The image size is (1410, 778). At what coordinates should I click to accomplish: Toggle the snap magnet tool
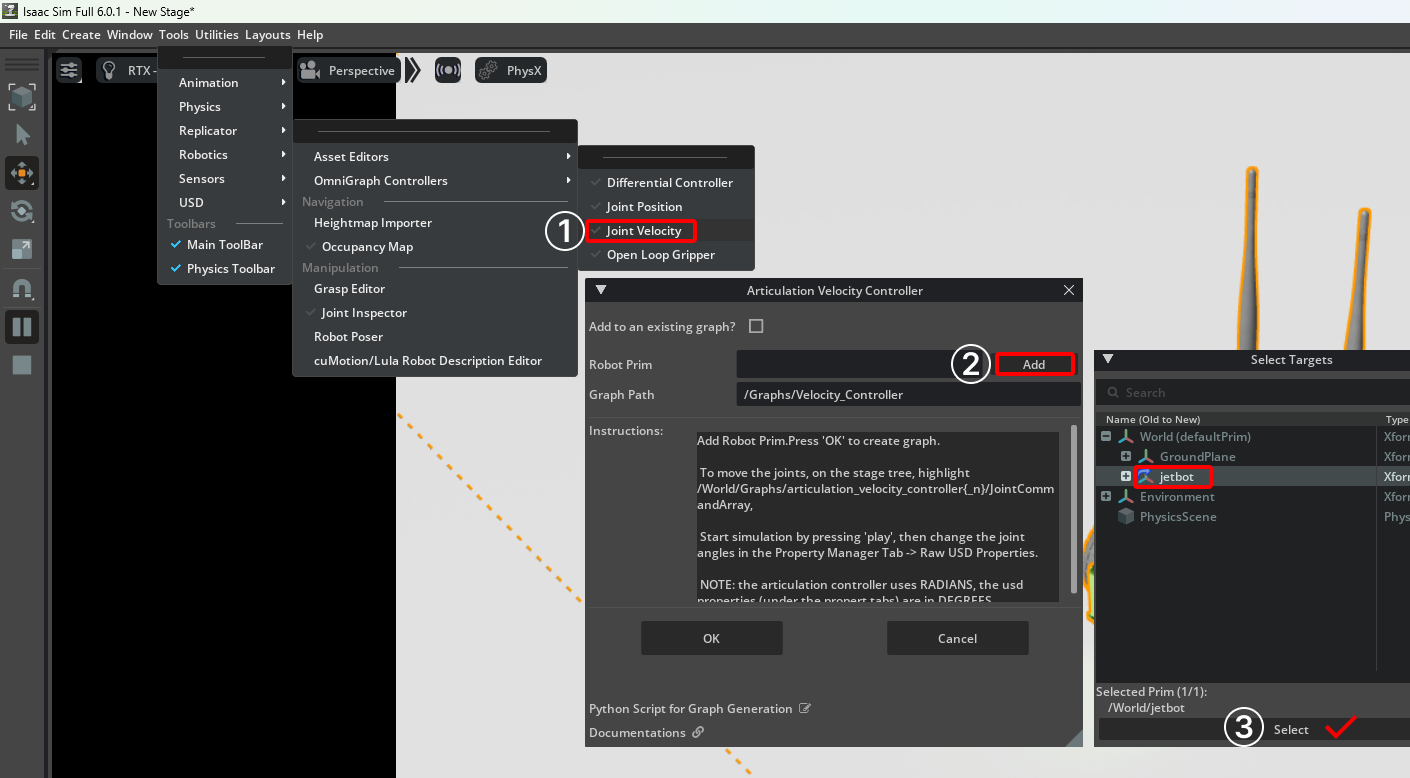[22, 289]
